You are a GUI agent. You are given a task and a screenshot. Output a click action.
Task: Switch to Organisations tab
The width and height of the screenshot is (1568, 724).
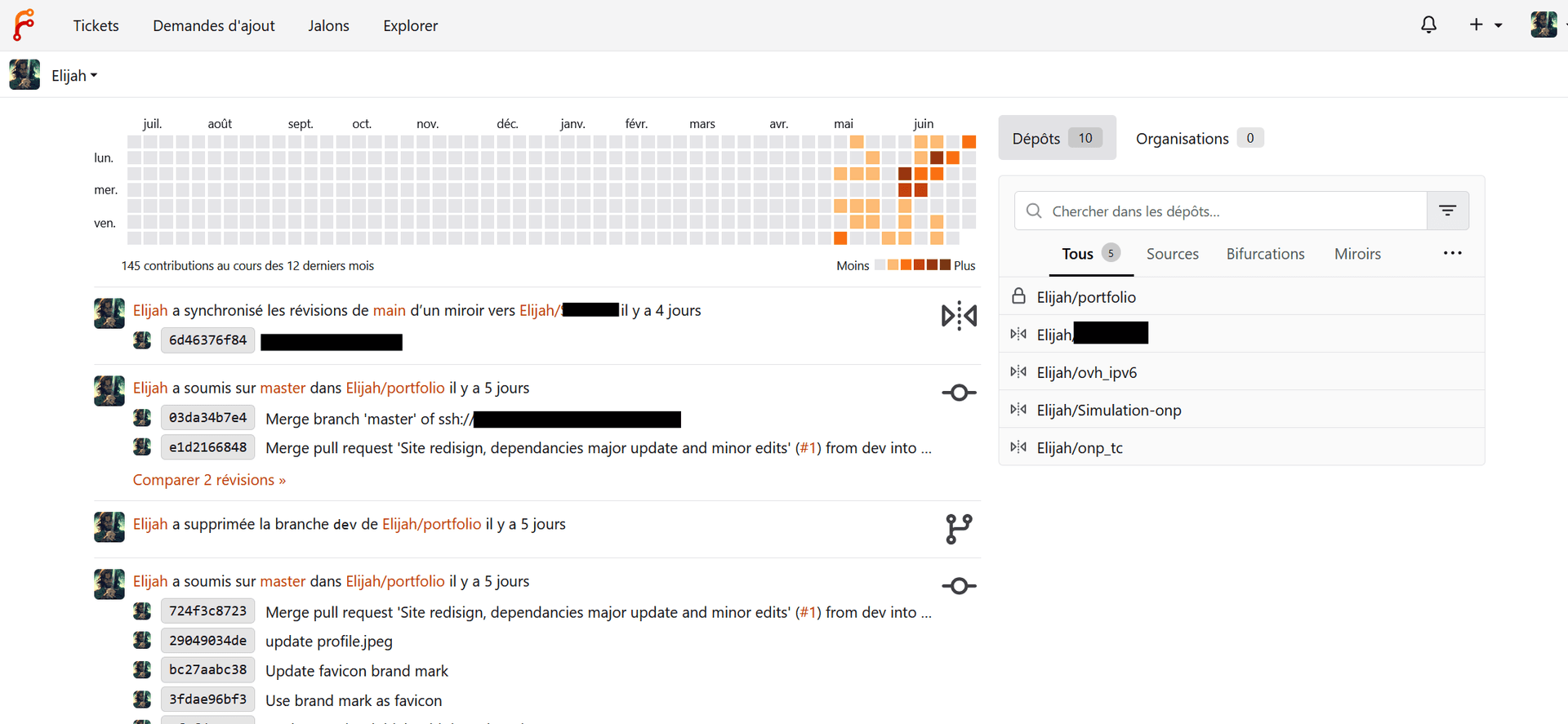pos(1200,138)
